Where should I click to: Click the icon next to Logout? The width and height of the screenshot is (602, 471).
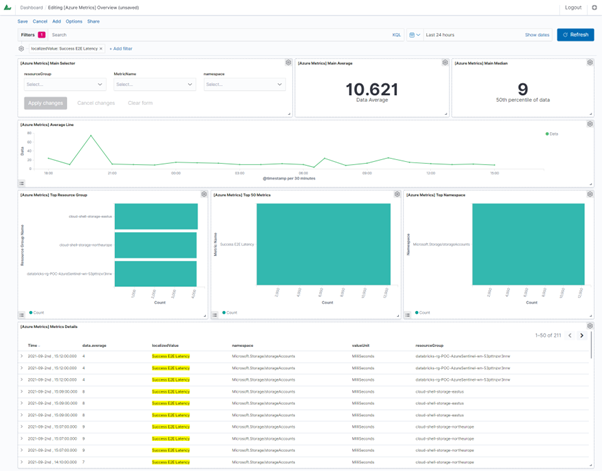pyautogui.click(x=594, y=7)
